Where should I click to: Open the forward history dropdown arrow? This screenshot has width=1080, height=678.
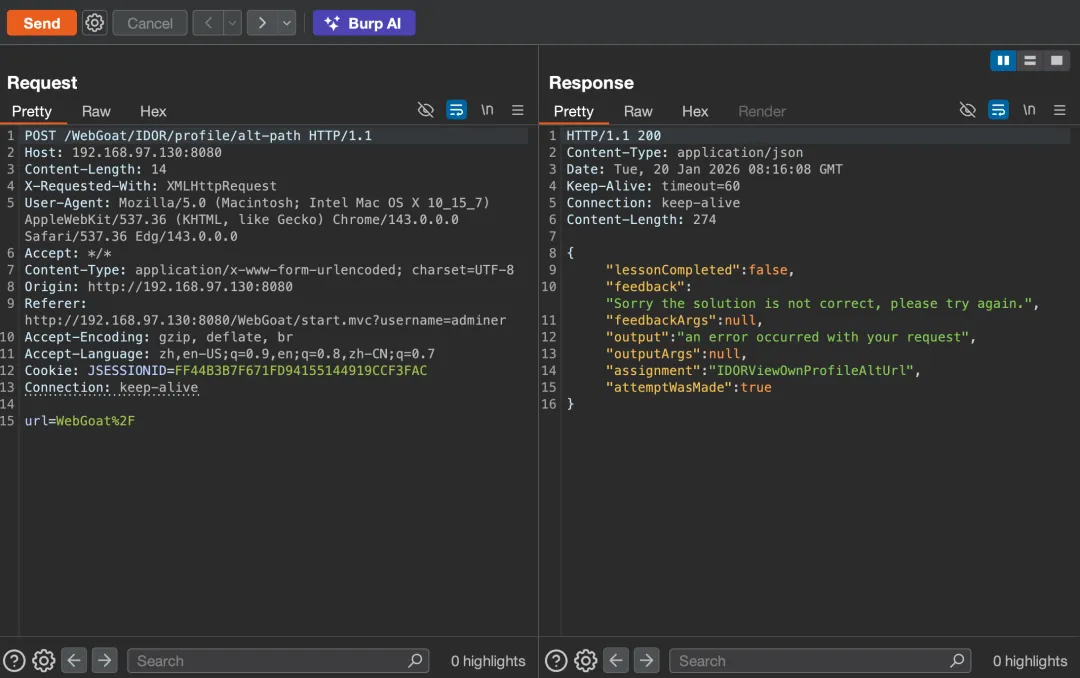[287, 23]
